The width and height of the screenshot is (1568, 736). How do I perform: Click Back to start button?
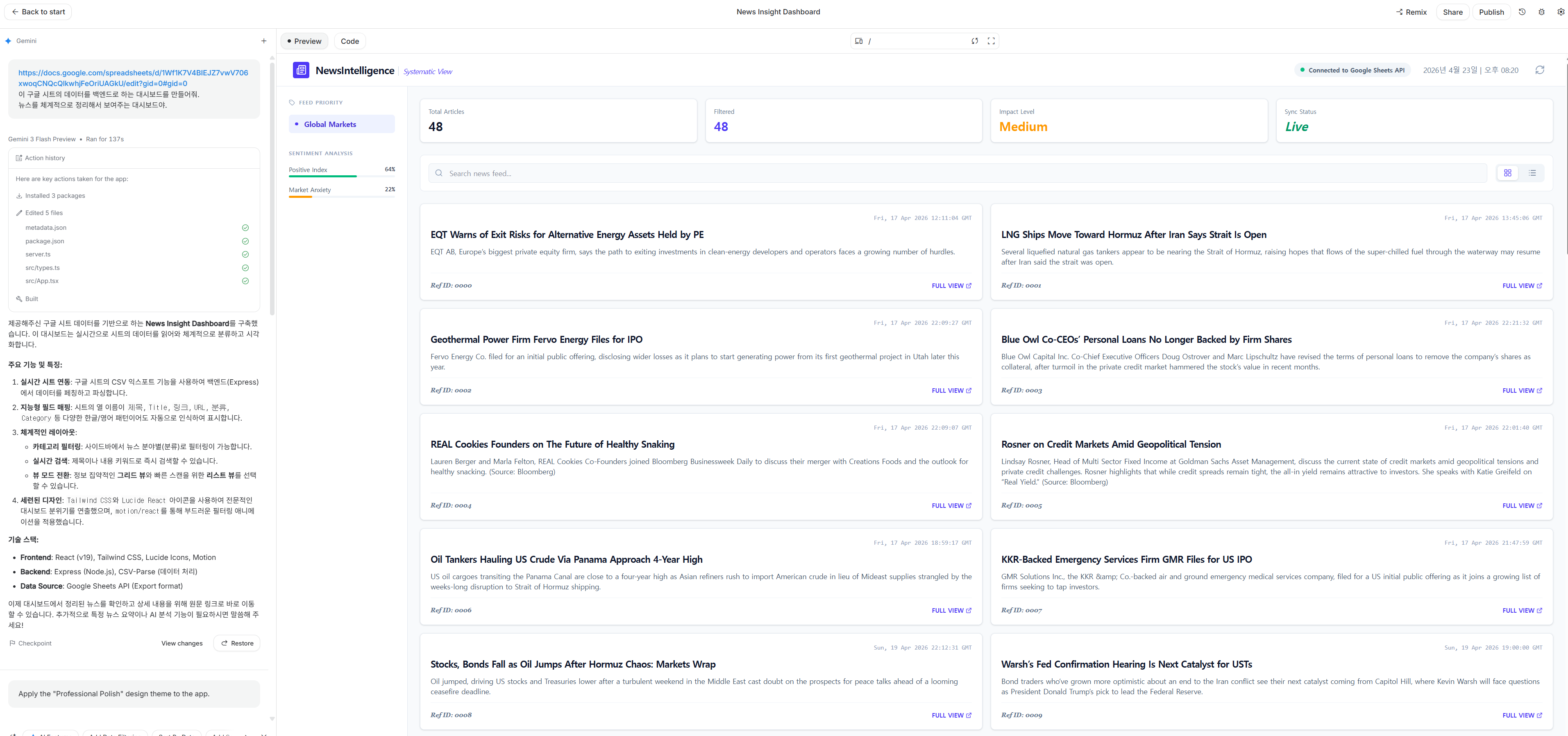coord(38,12)
